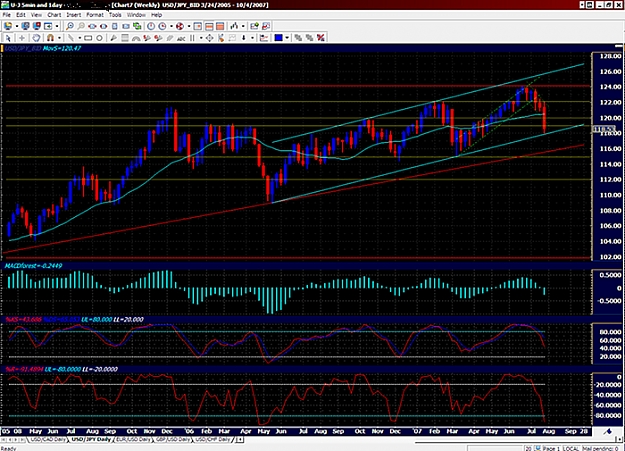Open the Window menu
Viewport: 625px width, 451px height.
click(136, 15)
